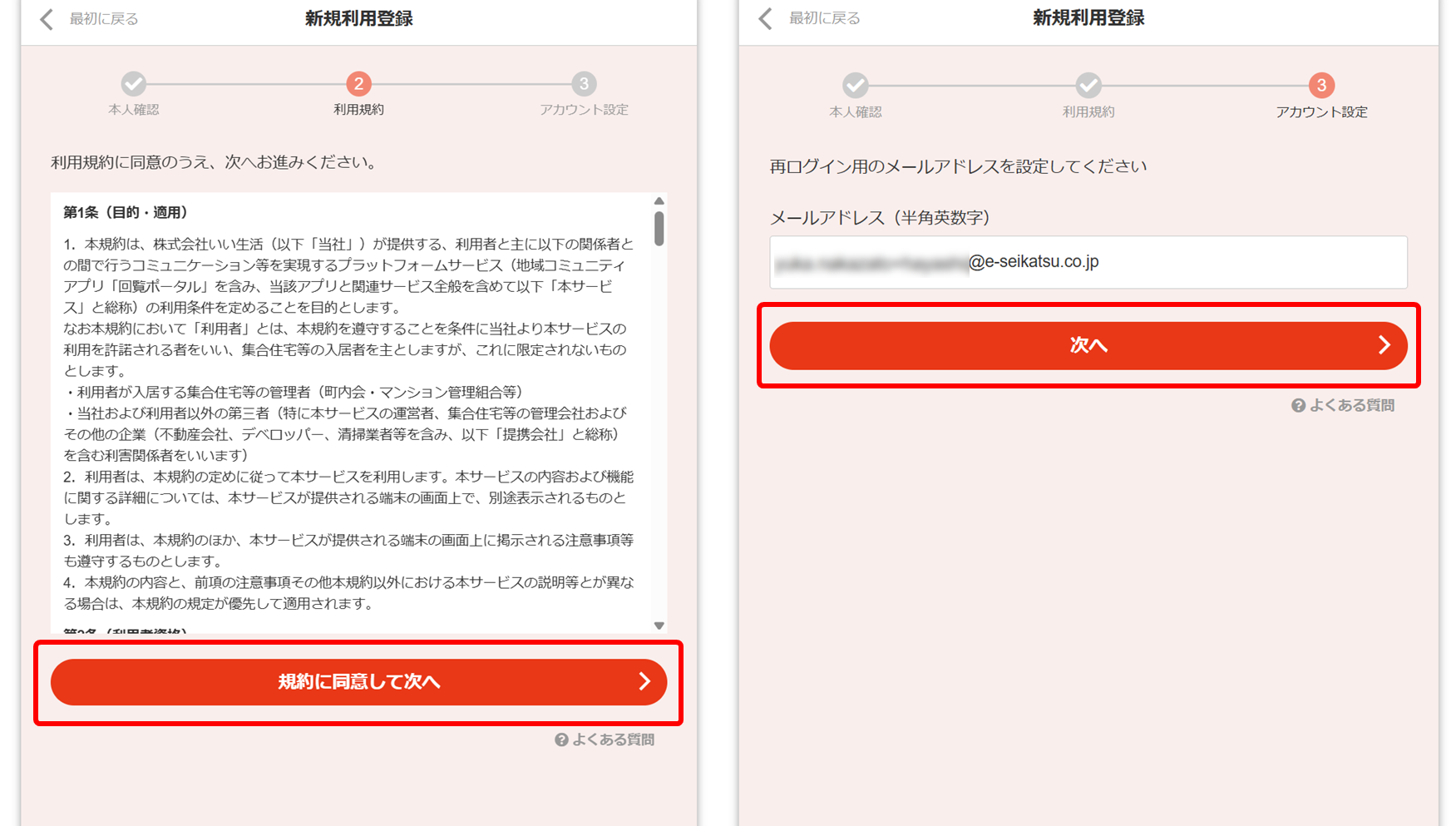The height and width of the screenshot is (826, 1456).
Task: Click completed 本人確認 checkmark on left screen
Action: pos(134,83)
